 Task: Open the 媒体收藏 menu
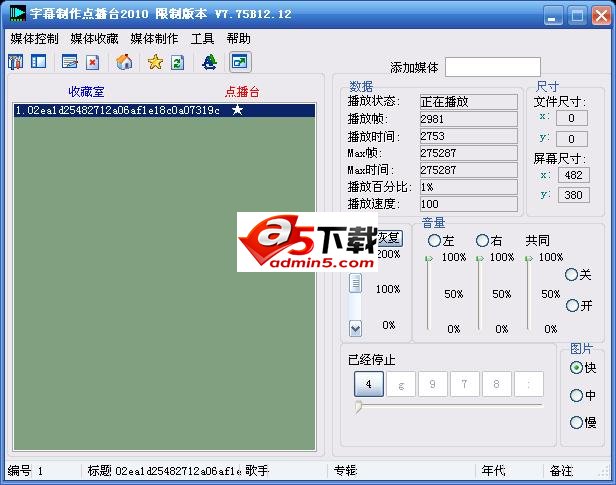(x=94, y=39)
